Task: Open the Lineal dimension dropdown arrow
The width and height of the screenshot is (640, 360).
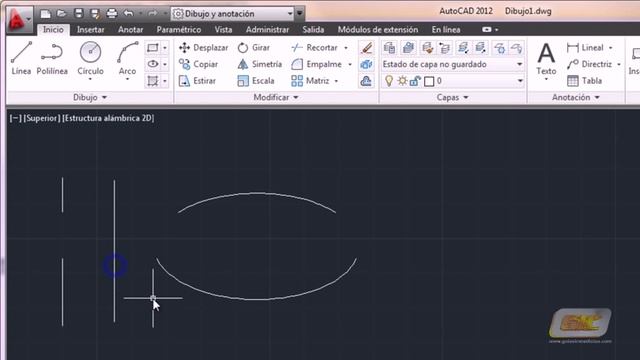Action: (611, 48)
